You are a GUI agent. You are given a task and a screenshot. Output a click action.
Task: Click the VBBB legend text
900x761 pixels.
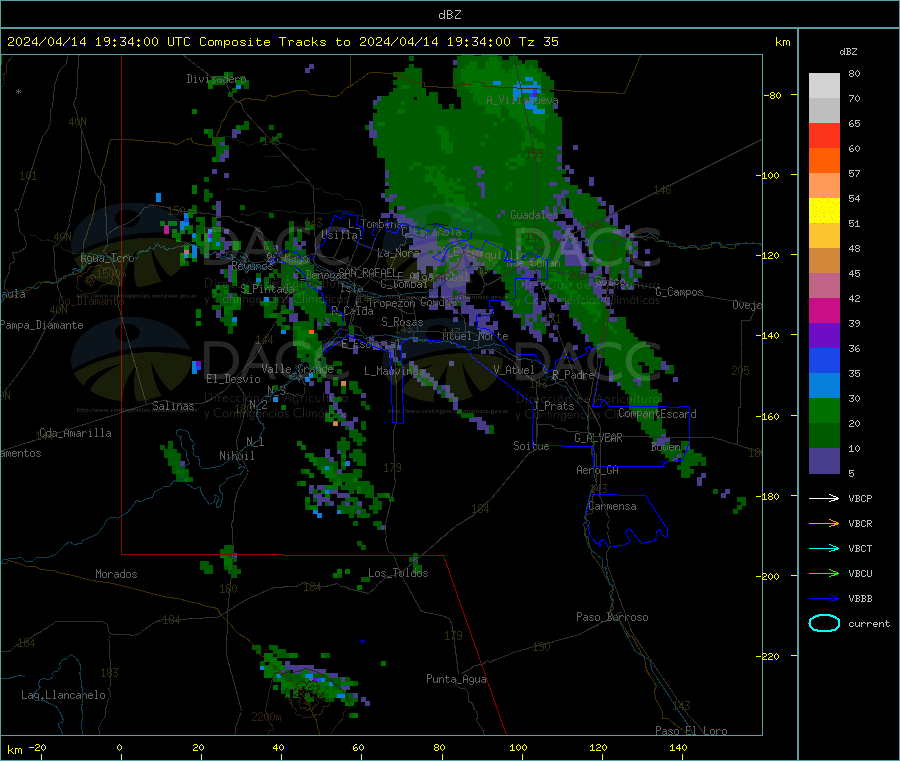860,599
